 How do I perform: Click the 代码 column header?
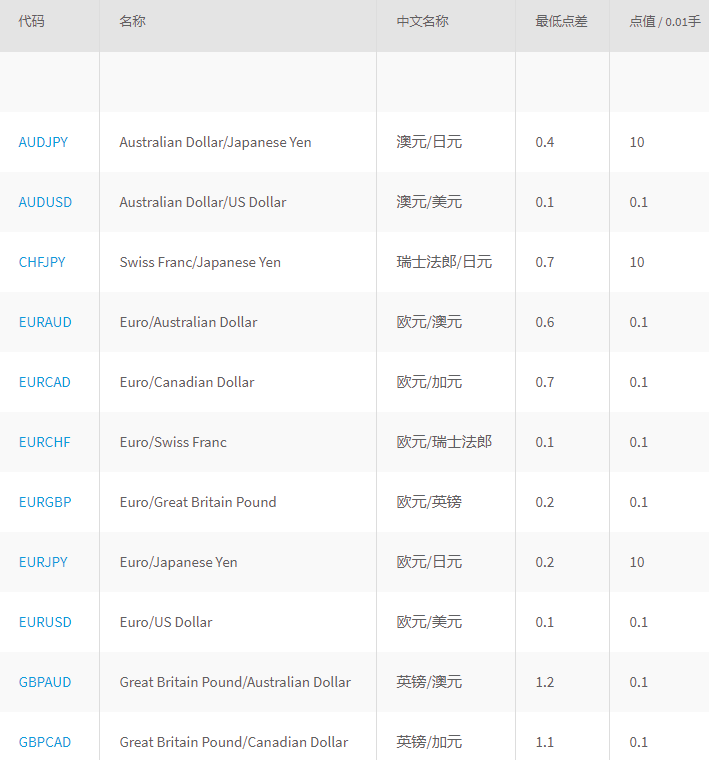[32, 21]
